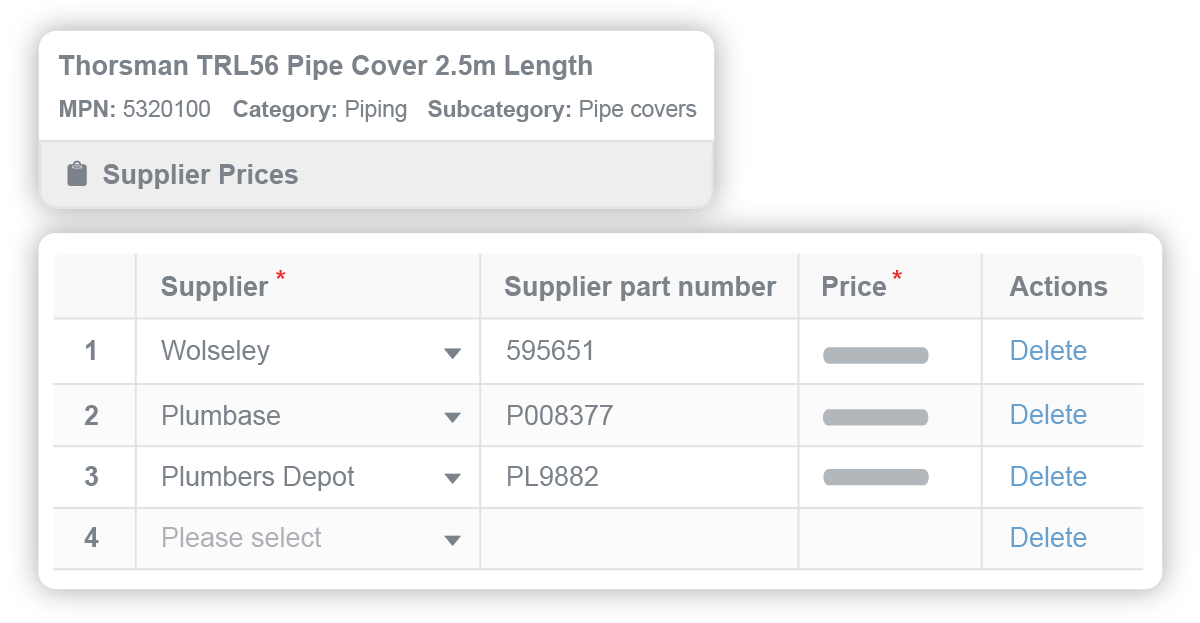Click the Supplier Prices section header
Viewport: 1200px width, 623px height.
coord(199,173)
